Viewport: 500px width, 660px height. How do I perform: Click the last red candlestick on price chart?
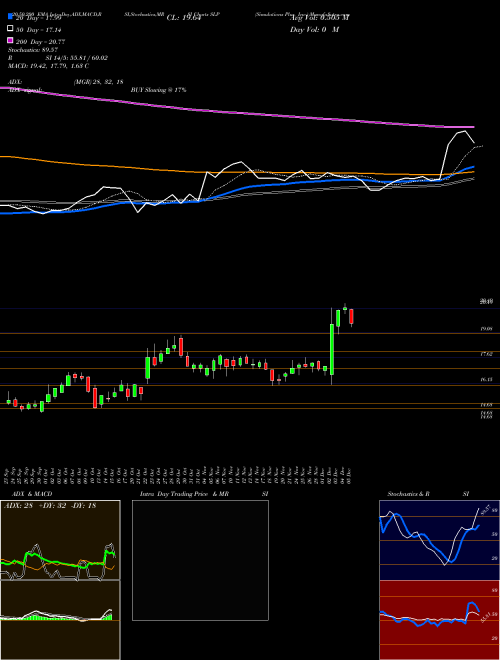click(x=351, y=317)
